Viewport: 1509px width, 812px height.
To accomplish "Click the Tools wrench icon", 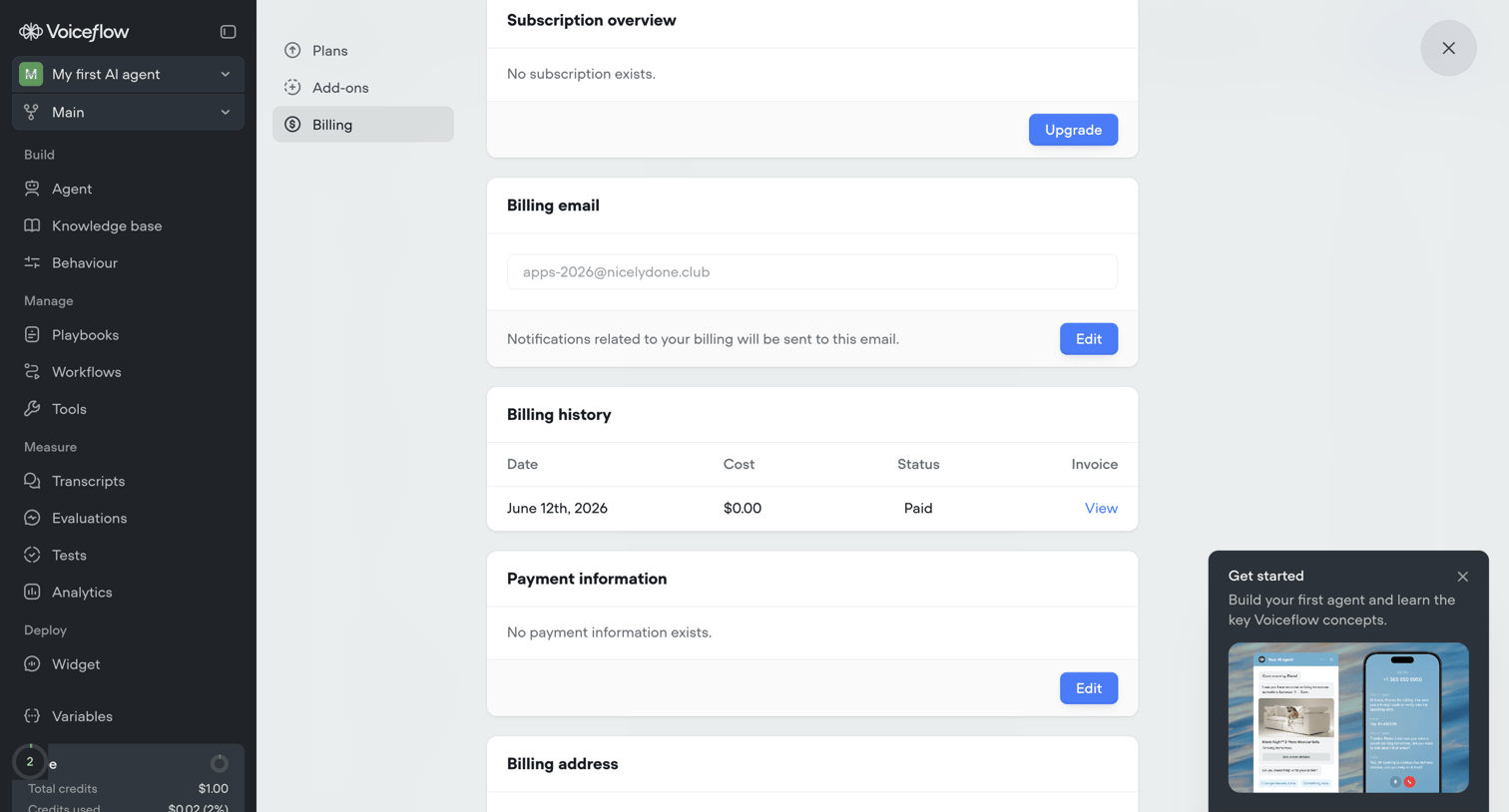I will (32, 408).
